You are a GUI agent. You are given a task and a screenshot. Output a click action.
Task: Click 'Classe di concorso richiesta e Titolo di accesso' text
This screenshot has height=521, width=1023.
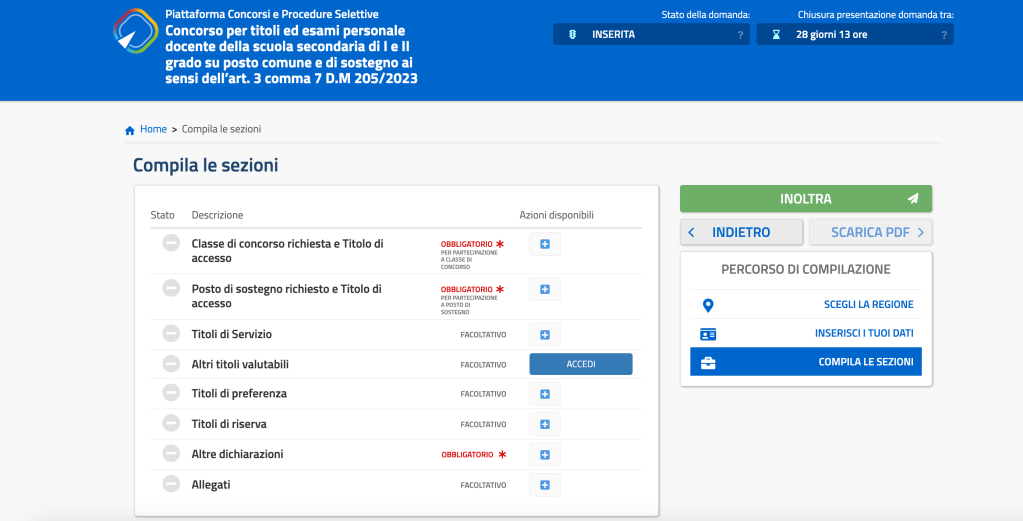[288, 251]
